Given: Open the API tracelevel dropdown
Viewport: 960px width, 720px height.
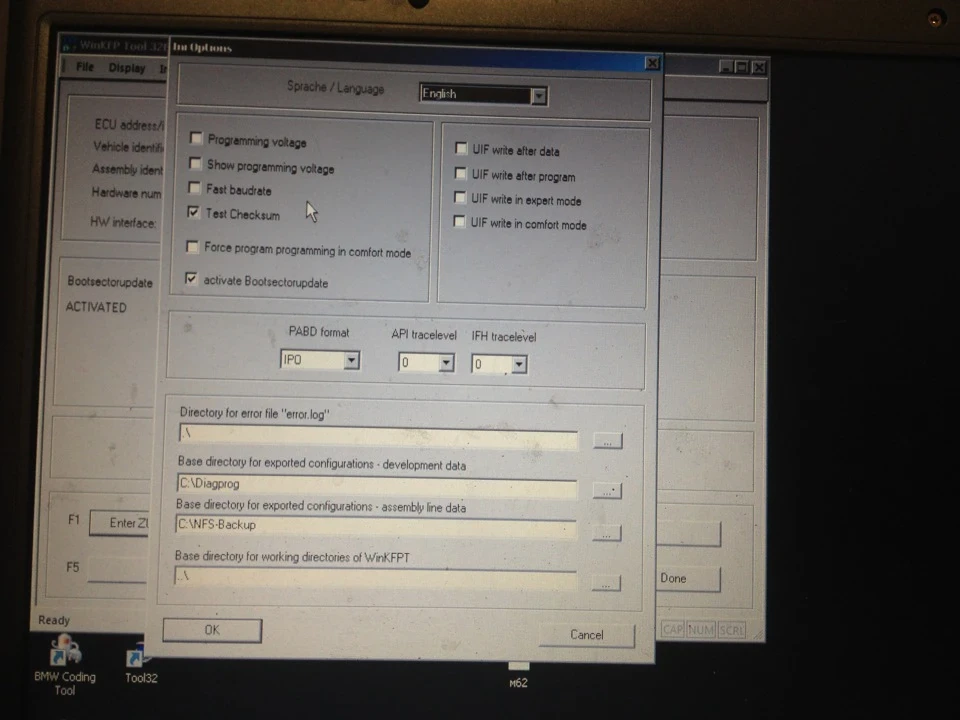Looking at the screenshot, I should click(446, 363).
